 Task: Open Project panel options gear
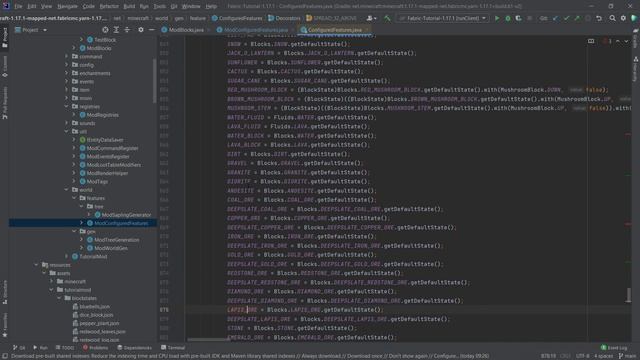pyautogui.click(x=141, y=30)
